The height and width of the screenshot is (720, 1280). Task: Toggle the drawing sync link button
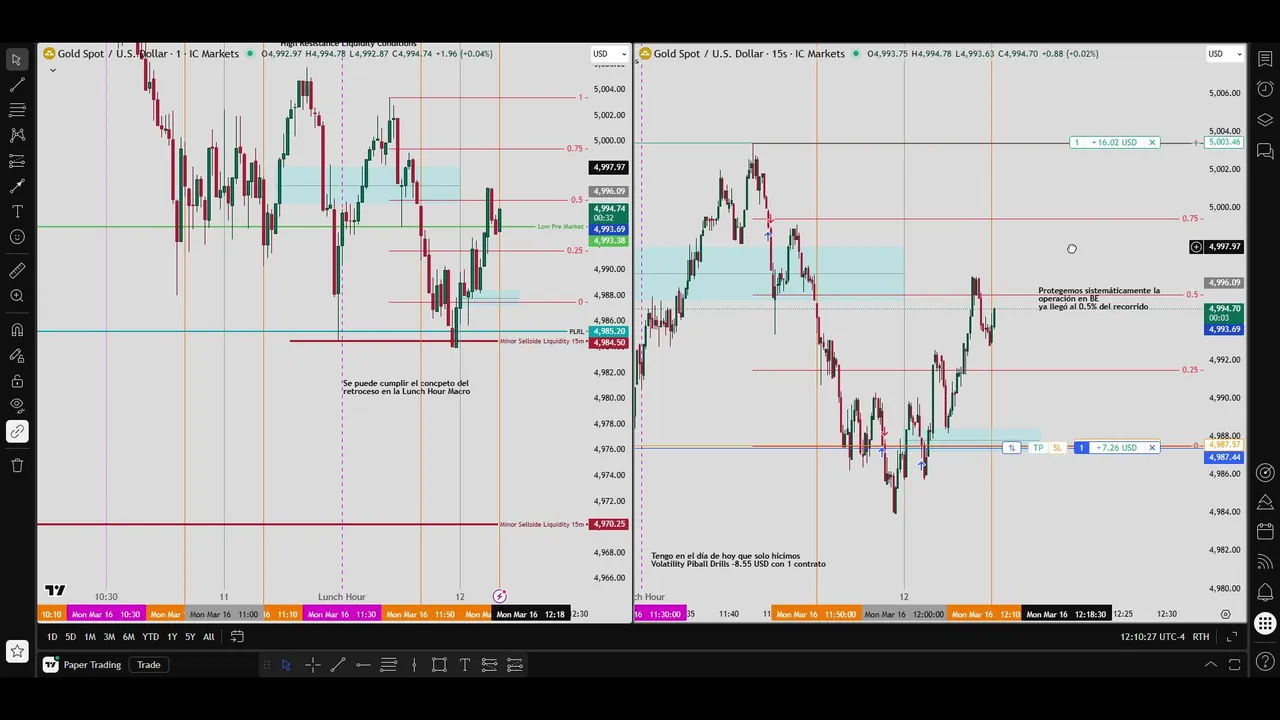coord(17,432)
